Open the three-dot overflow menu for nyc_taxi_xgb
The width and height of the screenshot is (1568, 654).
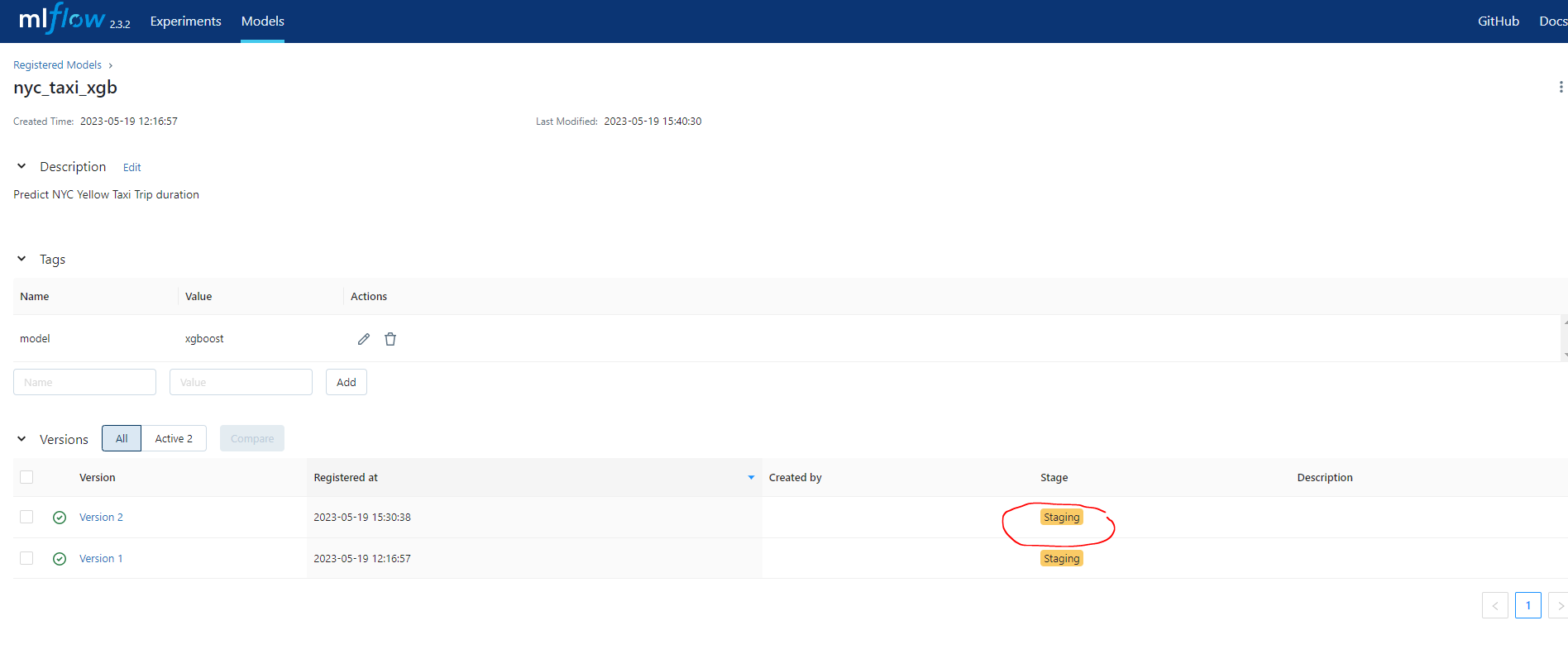click(x=1561, y=87)
